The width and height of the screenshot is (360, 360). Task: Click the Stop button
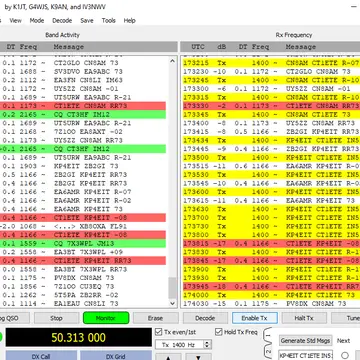click(56, 318)
